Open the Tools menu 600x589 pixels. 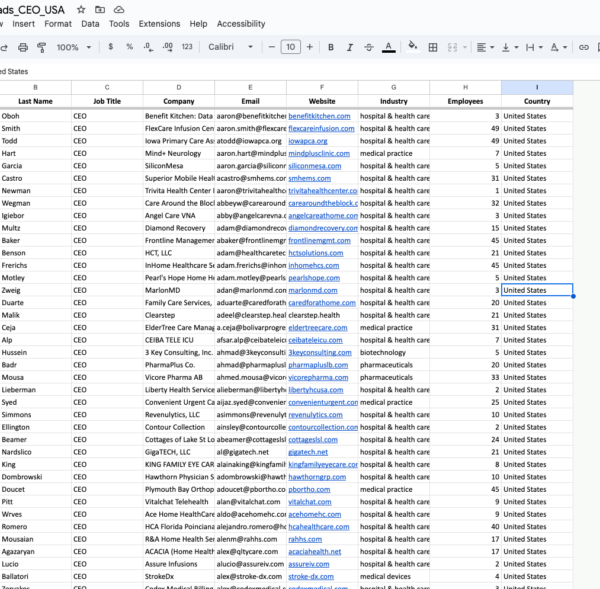click(119, 24)
